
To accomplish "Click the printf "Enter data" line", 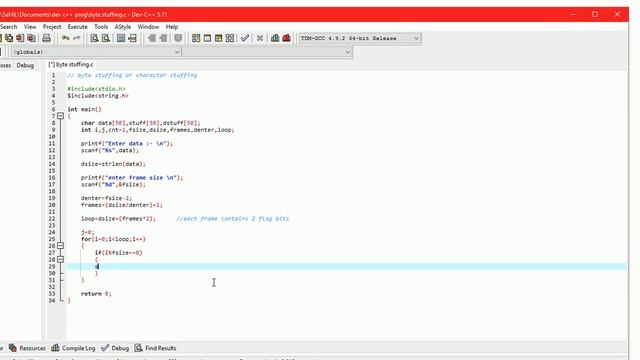I will coord(127,143).
